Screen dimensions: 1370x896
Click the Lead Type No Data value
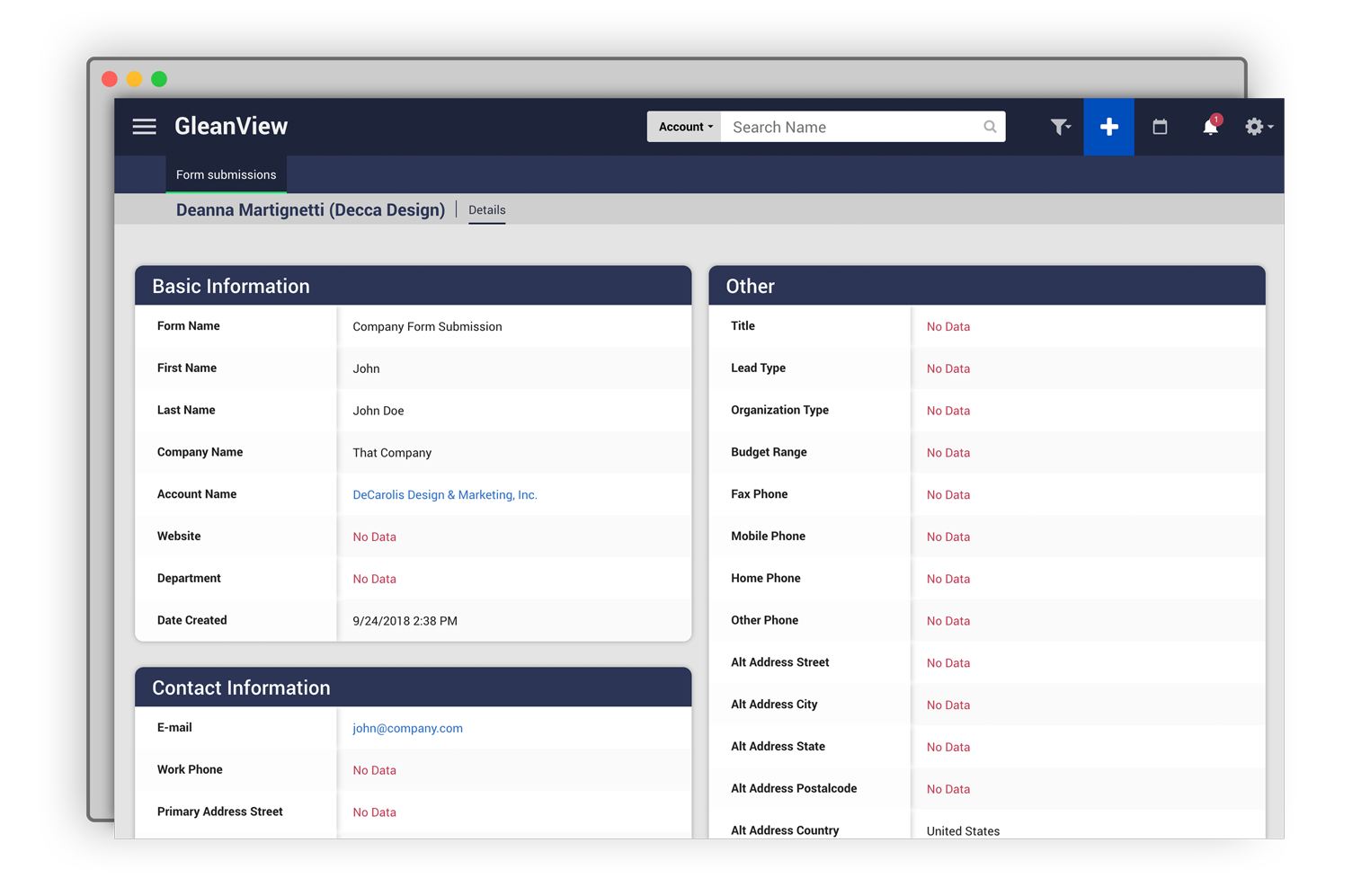click(948, 368)
